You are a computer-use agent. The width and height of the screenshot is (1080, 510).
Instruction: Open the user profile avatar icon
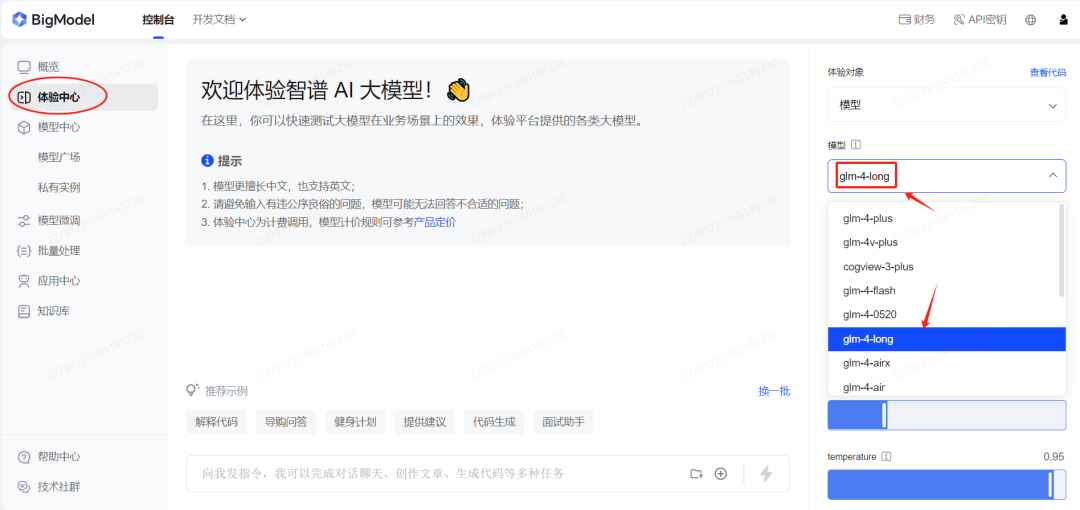1063,20
